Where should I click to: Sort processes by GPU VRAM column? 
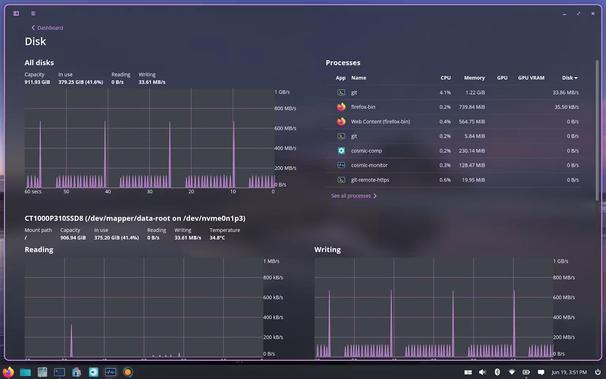(x=531, y=78)
